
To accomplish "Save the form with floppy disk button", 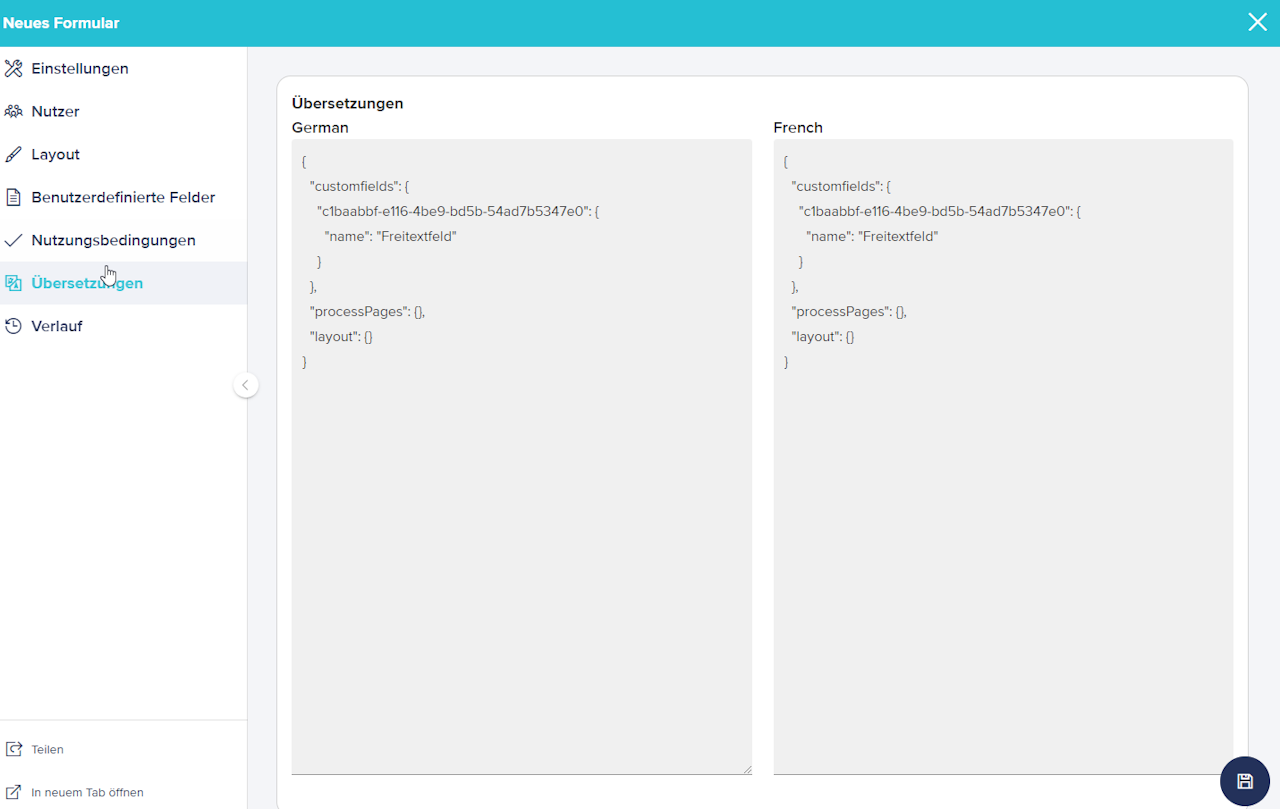I will point(1245,782).
